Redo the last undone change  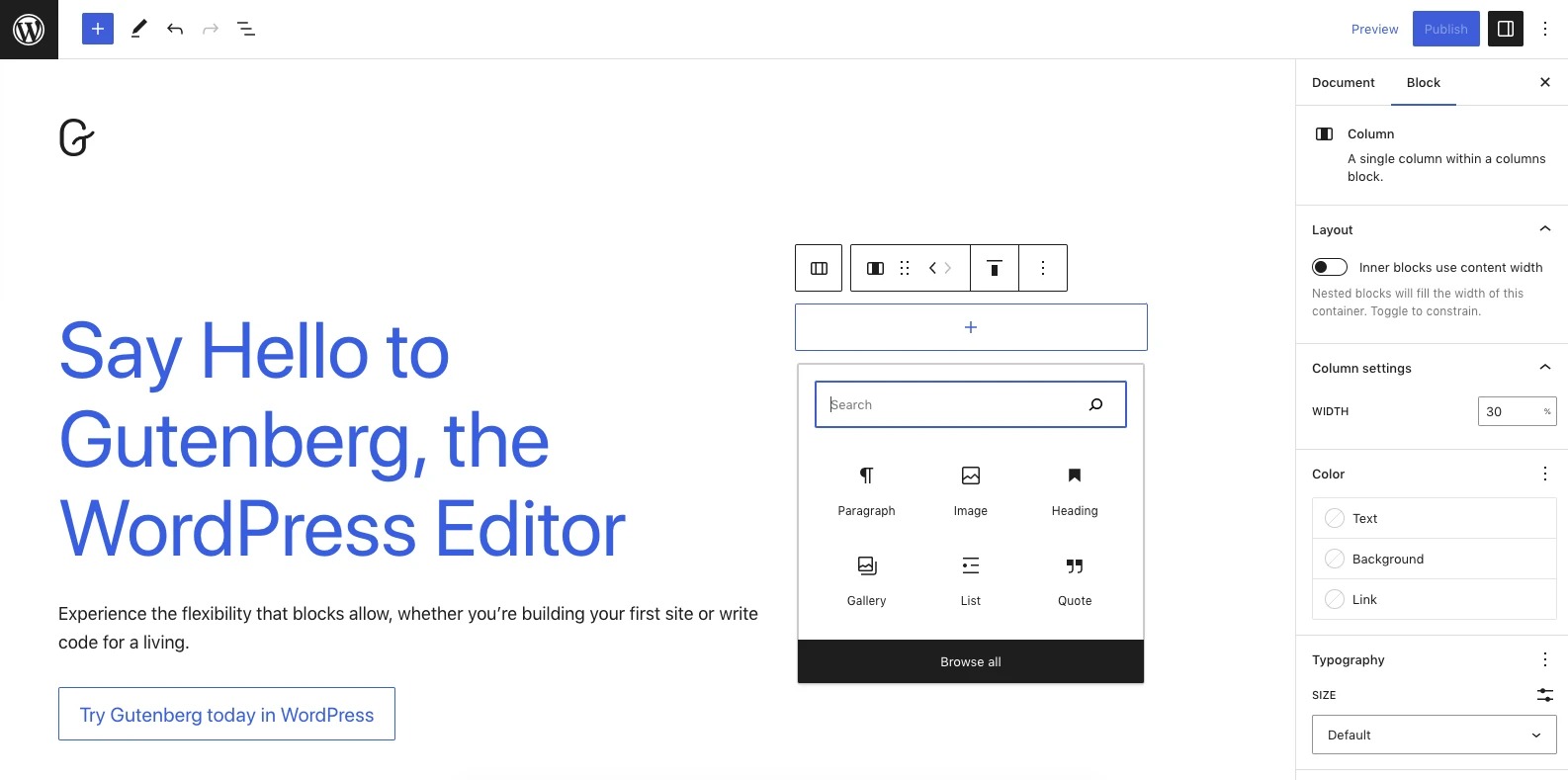tap(211, 29)
